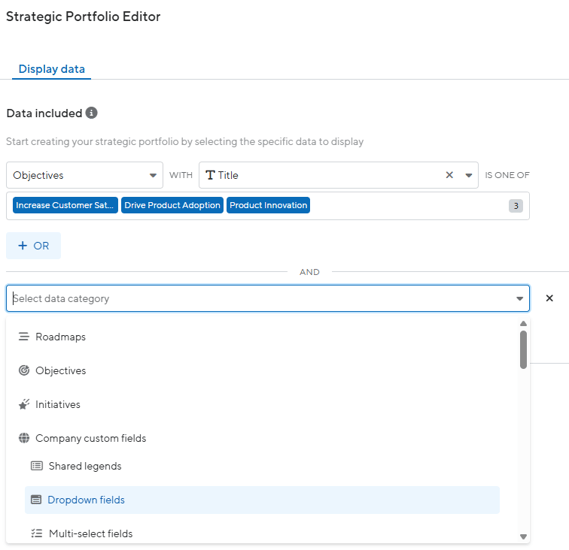Click the Initiatives star icon

click(x=24, y=404)
